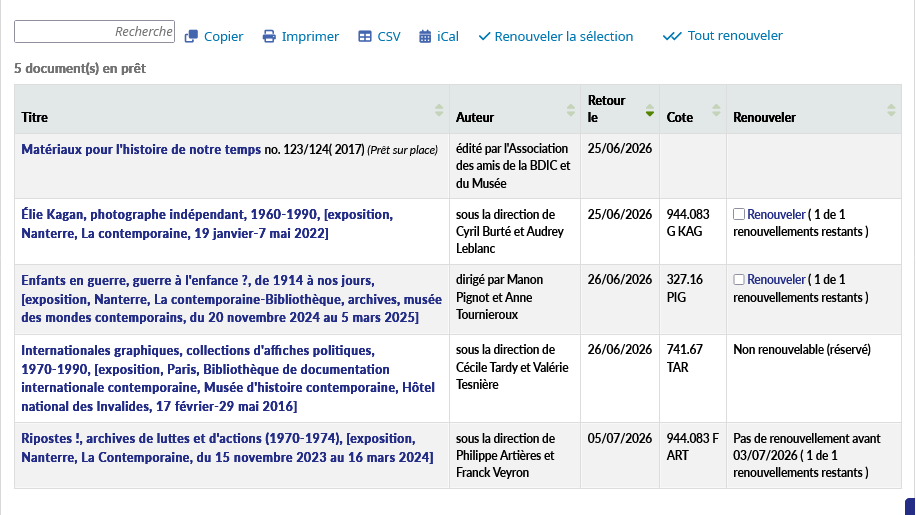
Task: Open Matériaux pour l'histoire de notre temps
Action: click(x=141, y=149)
